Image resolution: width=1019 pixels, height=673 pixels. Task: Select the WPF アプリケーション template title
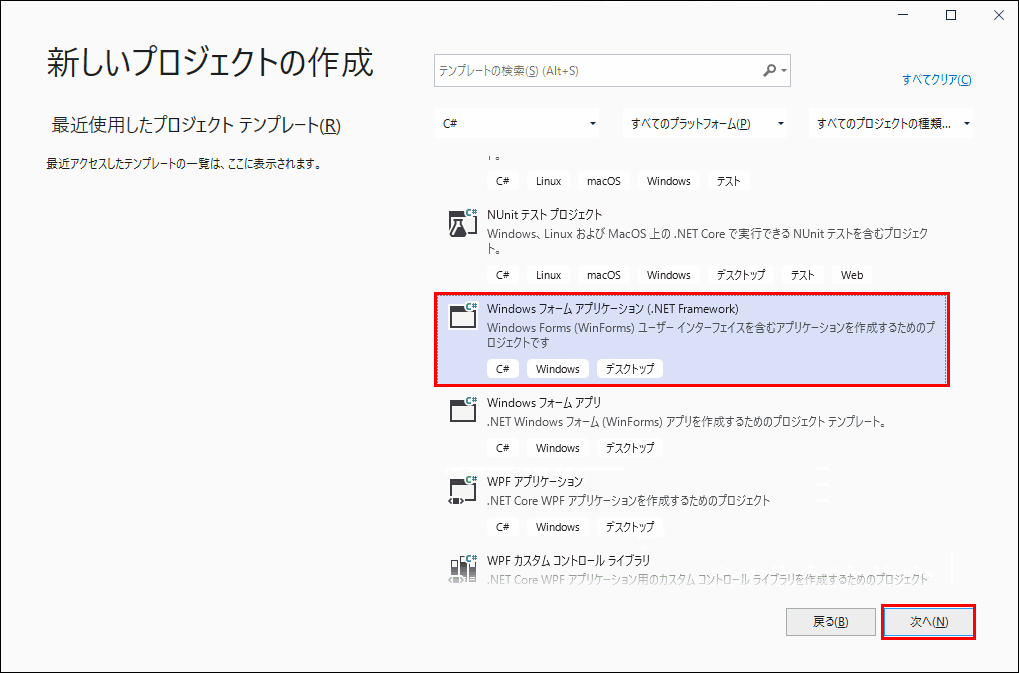pyautogui.click(x=535, y=481)
